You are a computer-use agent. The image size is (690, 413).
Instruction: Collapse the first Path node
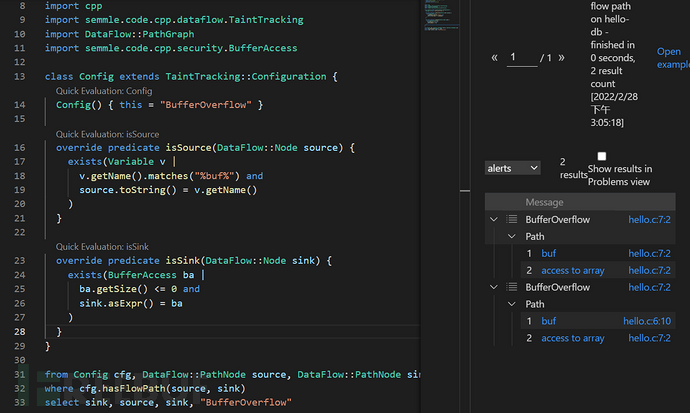512,236
